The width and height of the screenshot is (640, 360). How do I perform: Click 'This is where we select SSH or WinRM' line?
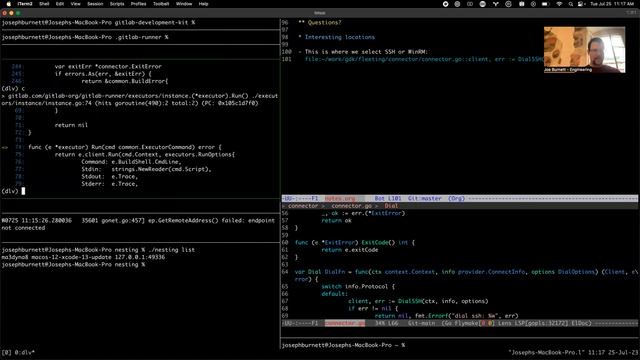click(363, 52)
